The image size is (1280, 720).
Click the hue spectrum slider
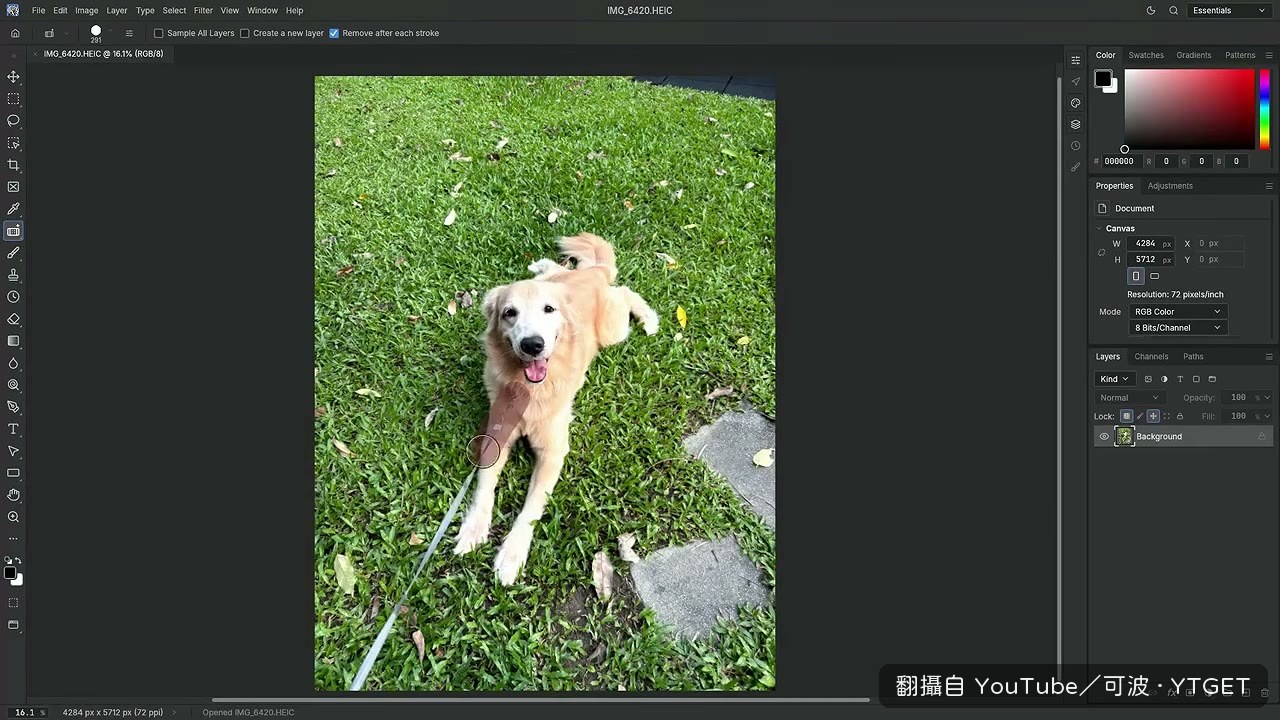[1264, 109]
